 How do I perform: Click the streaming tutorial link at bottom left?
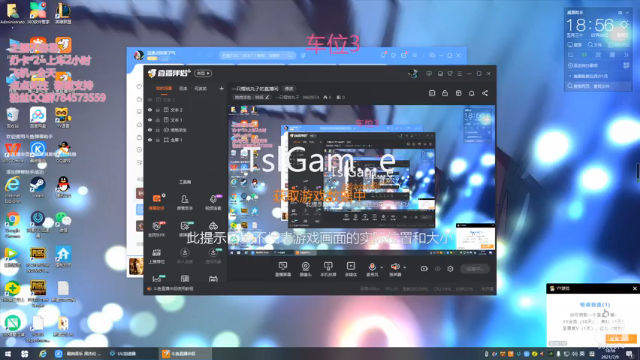(171, 289)
